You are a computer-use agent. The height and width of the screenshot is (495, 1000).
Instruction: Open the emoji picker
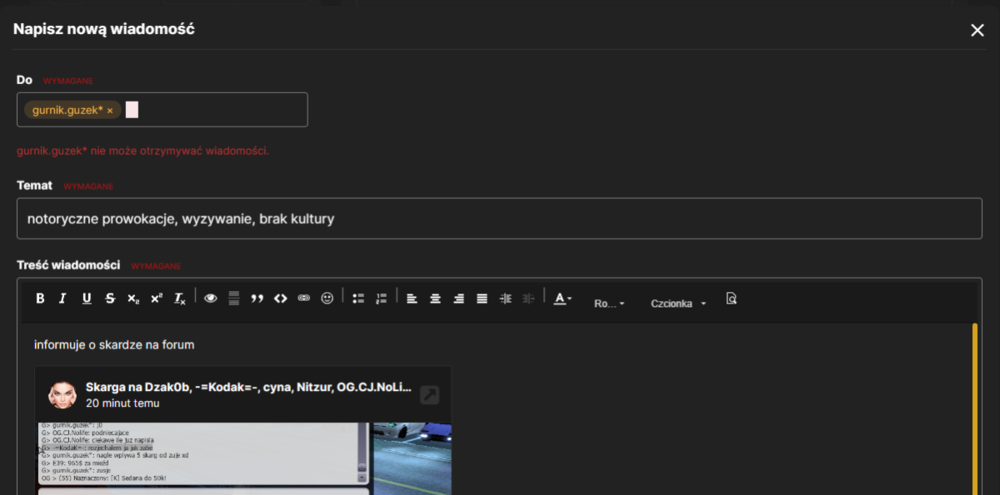point(327,299)
